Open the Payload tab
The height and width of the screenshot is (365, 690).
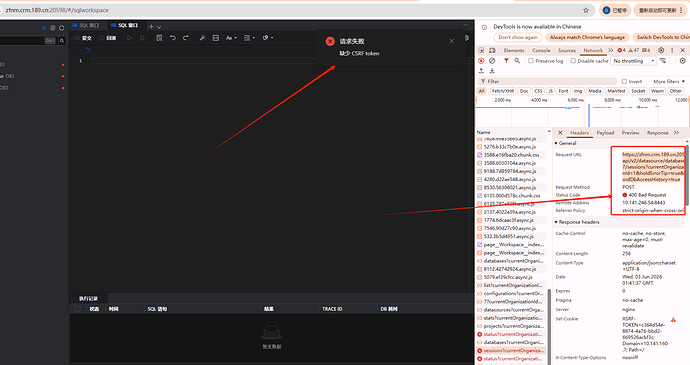(605, 133)
